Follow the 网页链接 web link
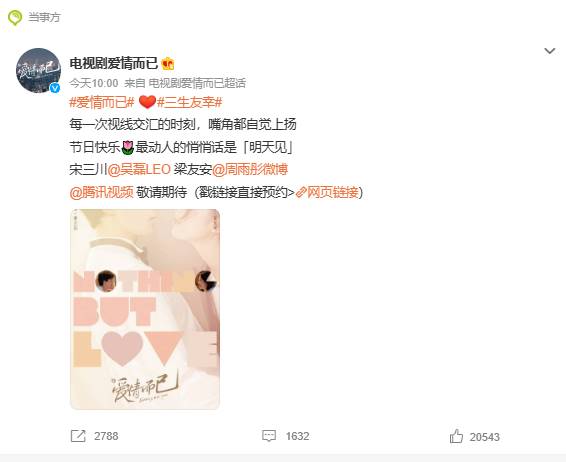Screen dimensions: 566x462 point(332,192)
